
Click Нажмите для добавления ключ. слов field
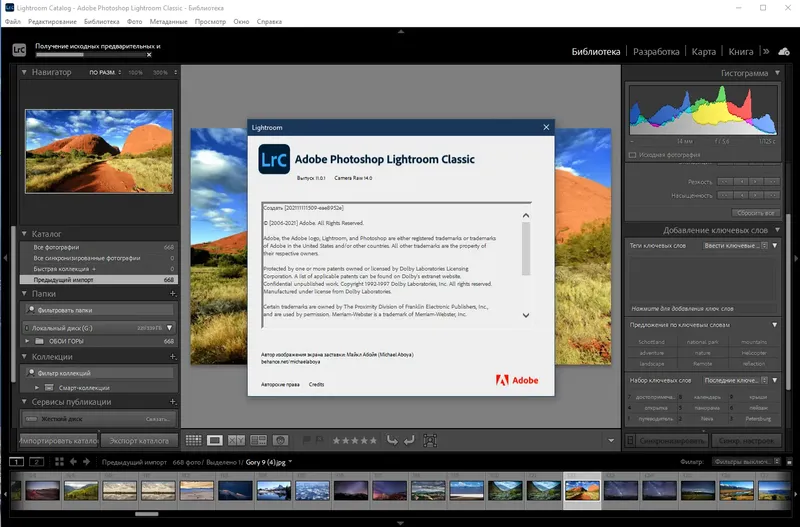click(x=703, y=308)
